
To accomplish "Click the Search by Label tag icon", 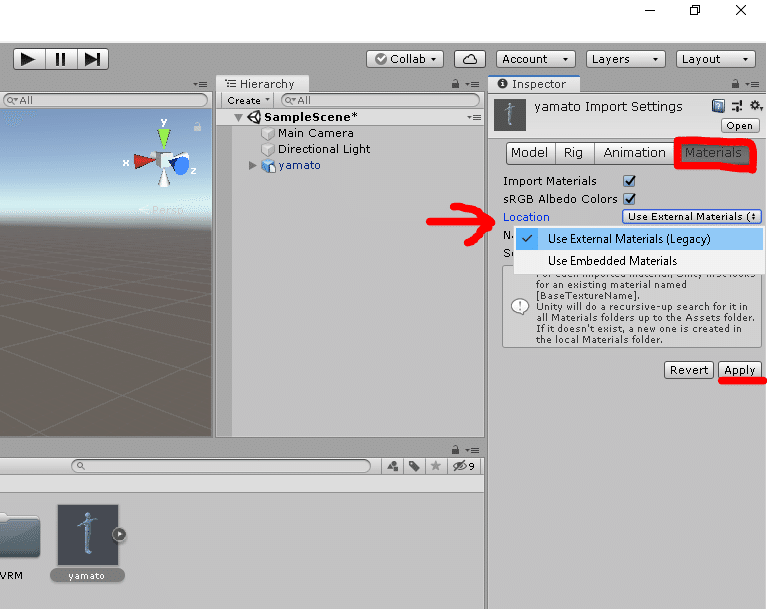I will tap(414, 466).
